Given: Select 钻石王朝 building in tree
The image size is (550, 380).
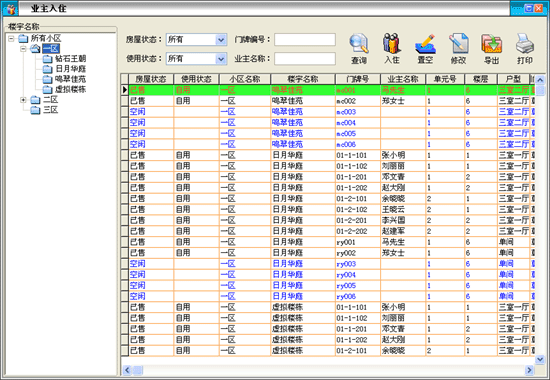Looking at the screenshot, I should [x=71, y=59].
